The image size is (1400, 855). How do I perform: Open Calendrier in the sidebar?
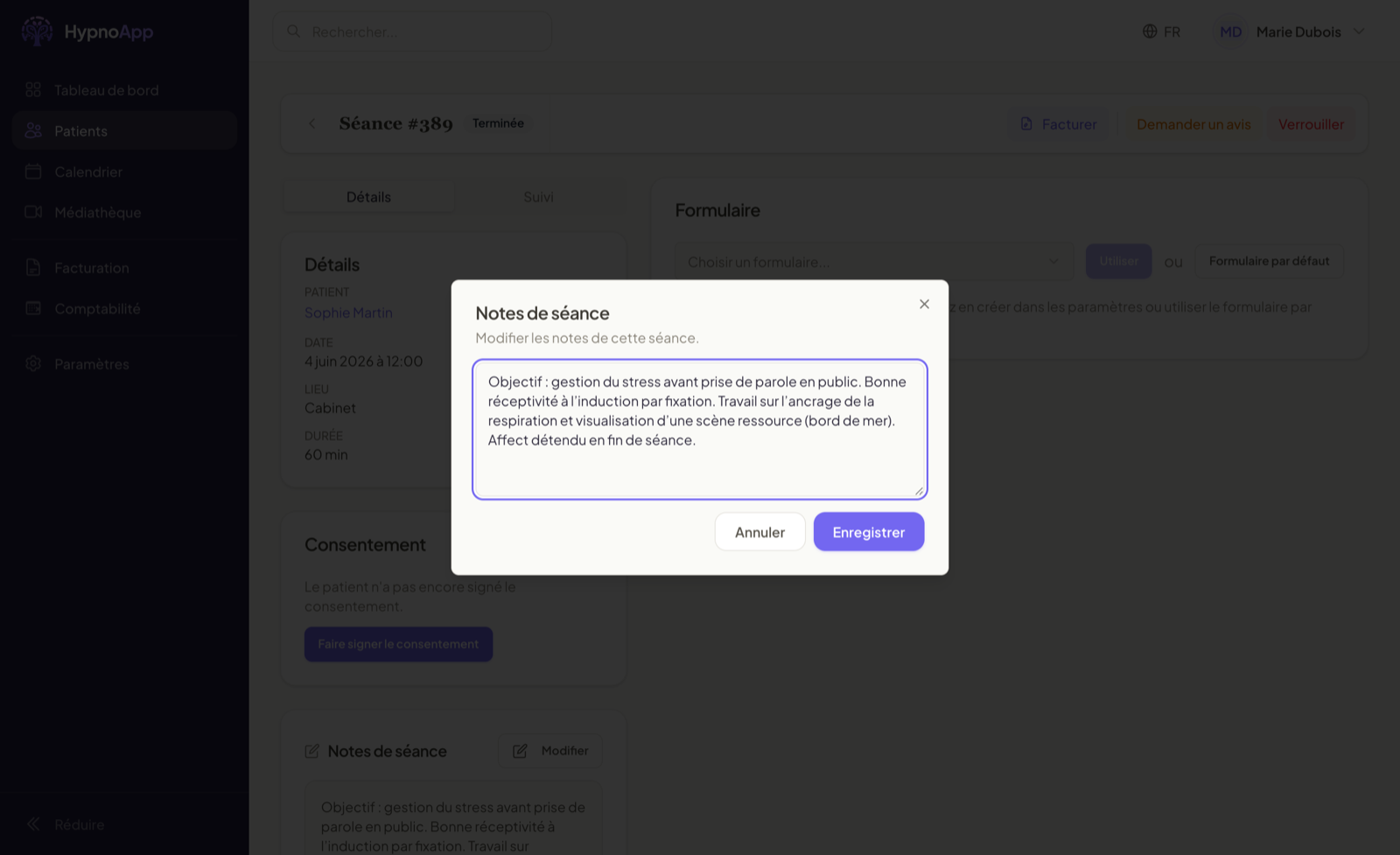[x=124, y=172]
